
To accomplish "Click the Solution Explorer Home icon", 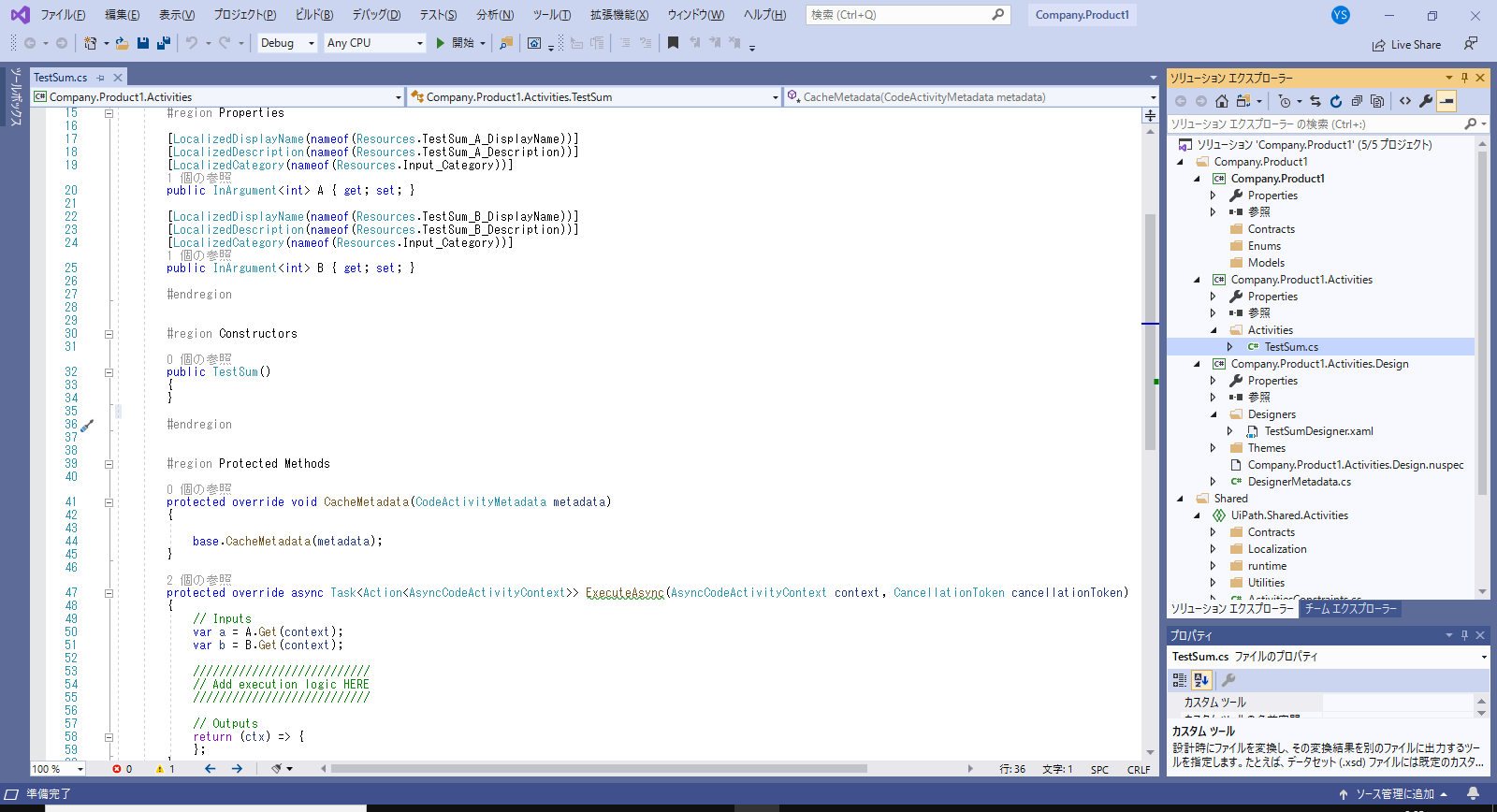I will pyautogui.click(x=1222, y=101).
